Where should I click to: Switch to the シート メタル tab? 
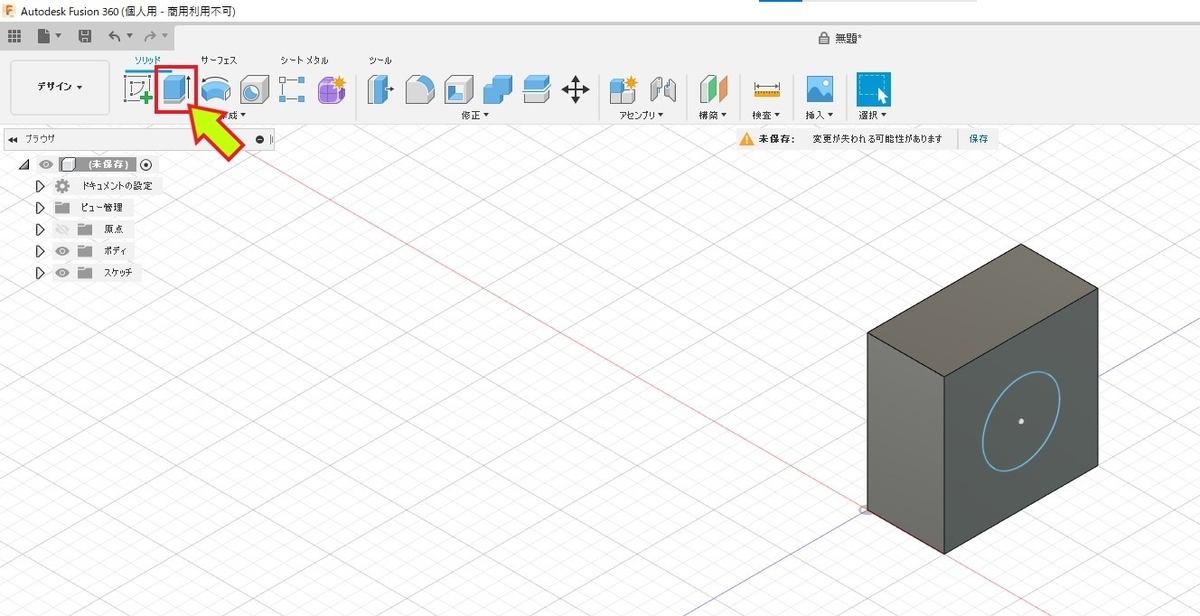pos(304,61)
